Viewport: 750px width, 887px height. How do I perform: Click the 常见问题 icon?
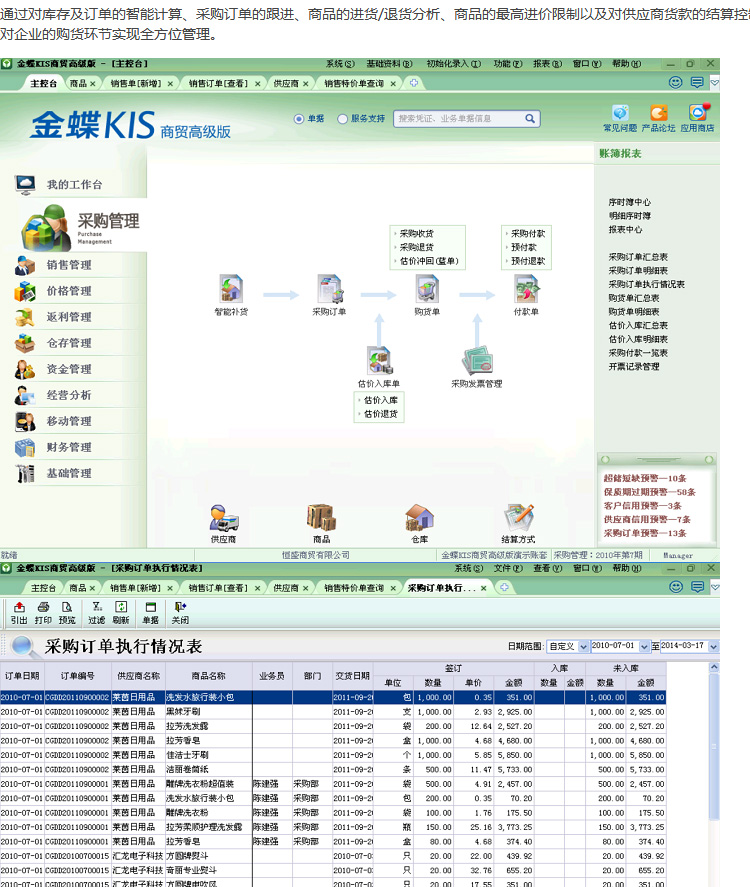620,113
